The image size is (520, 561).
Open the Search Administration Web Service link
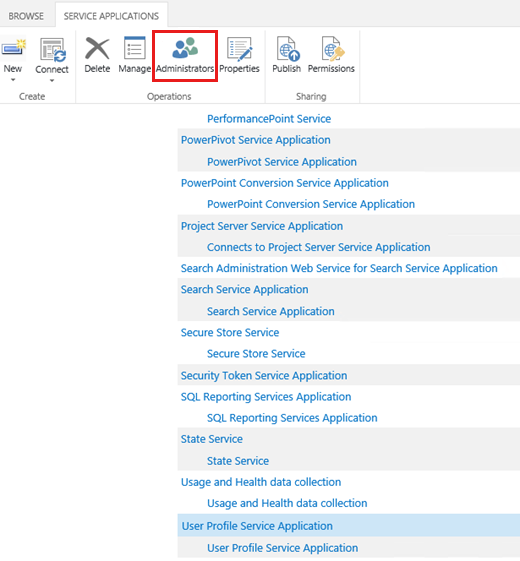[x=339, y=268]
